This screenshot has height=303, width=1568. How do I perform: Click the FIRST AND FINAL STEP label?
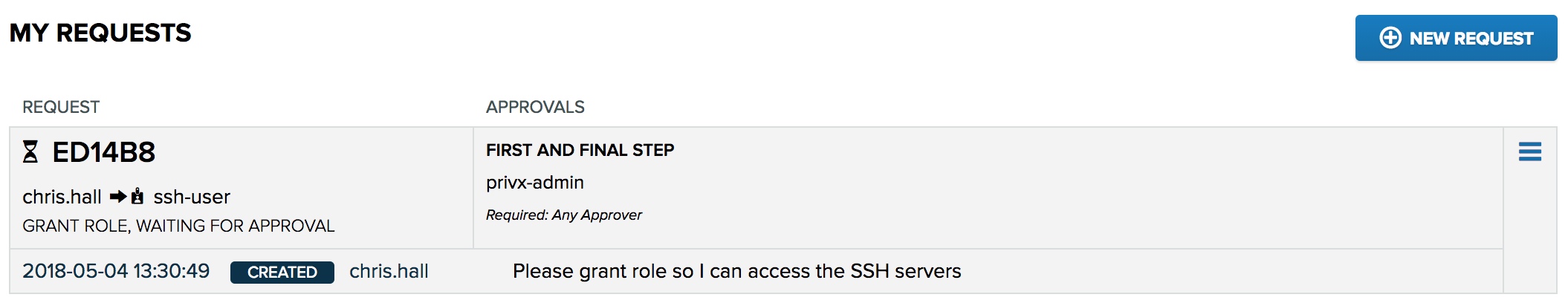[x=580, y=150]
